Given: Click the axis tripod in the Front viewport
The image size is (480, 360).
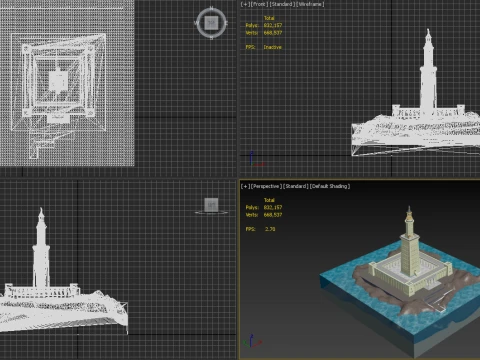Looking at the screenshot, I should tap(256, 159).
